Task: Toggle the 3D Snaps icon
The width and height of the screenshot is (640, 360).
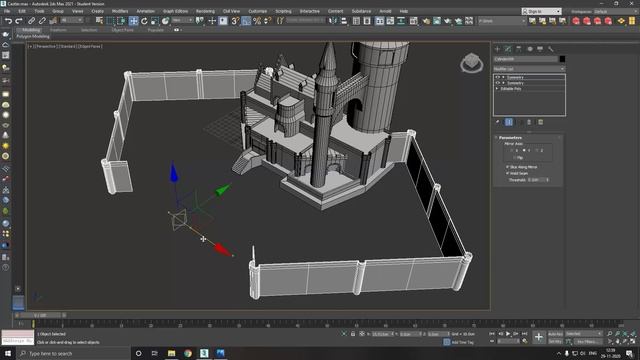Action: (x=235, y=21)
